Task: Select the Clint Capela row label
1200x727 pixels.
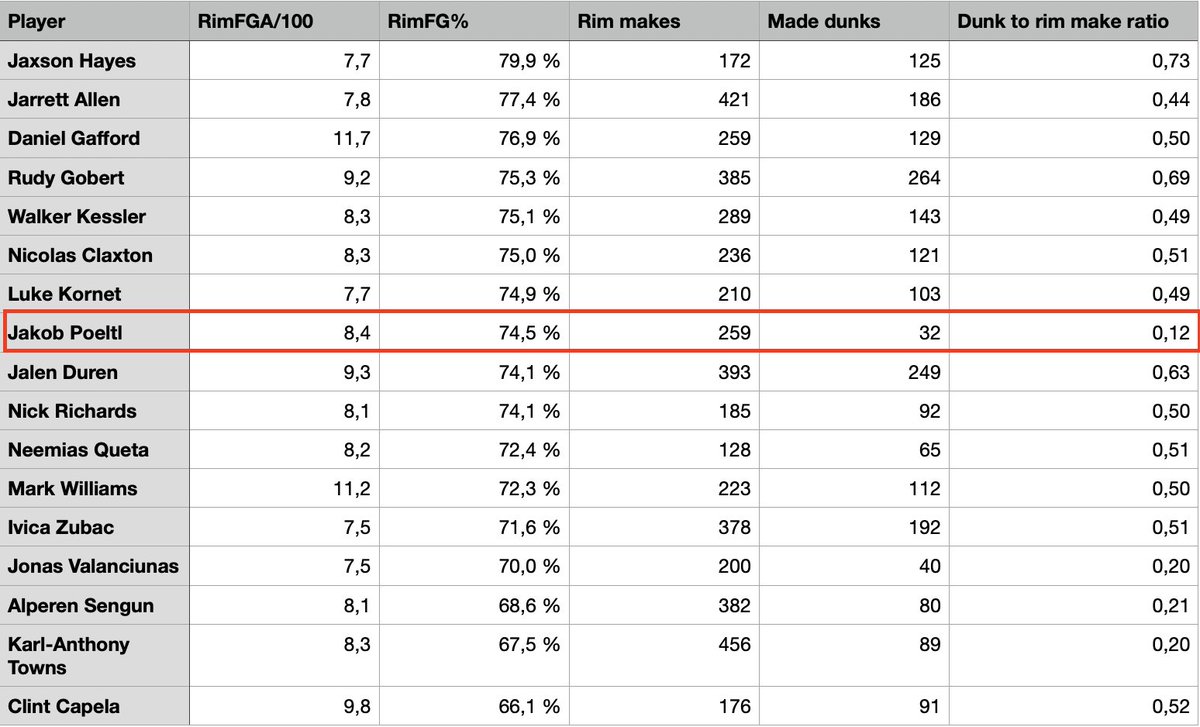Action: [x=95, y=706]
